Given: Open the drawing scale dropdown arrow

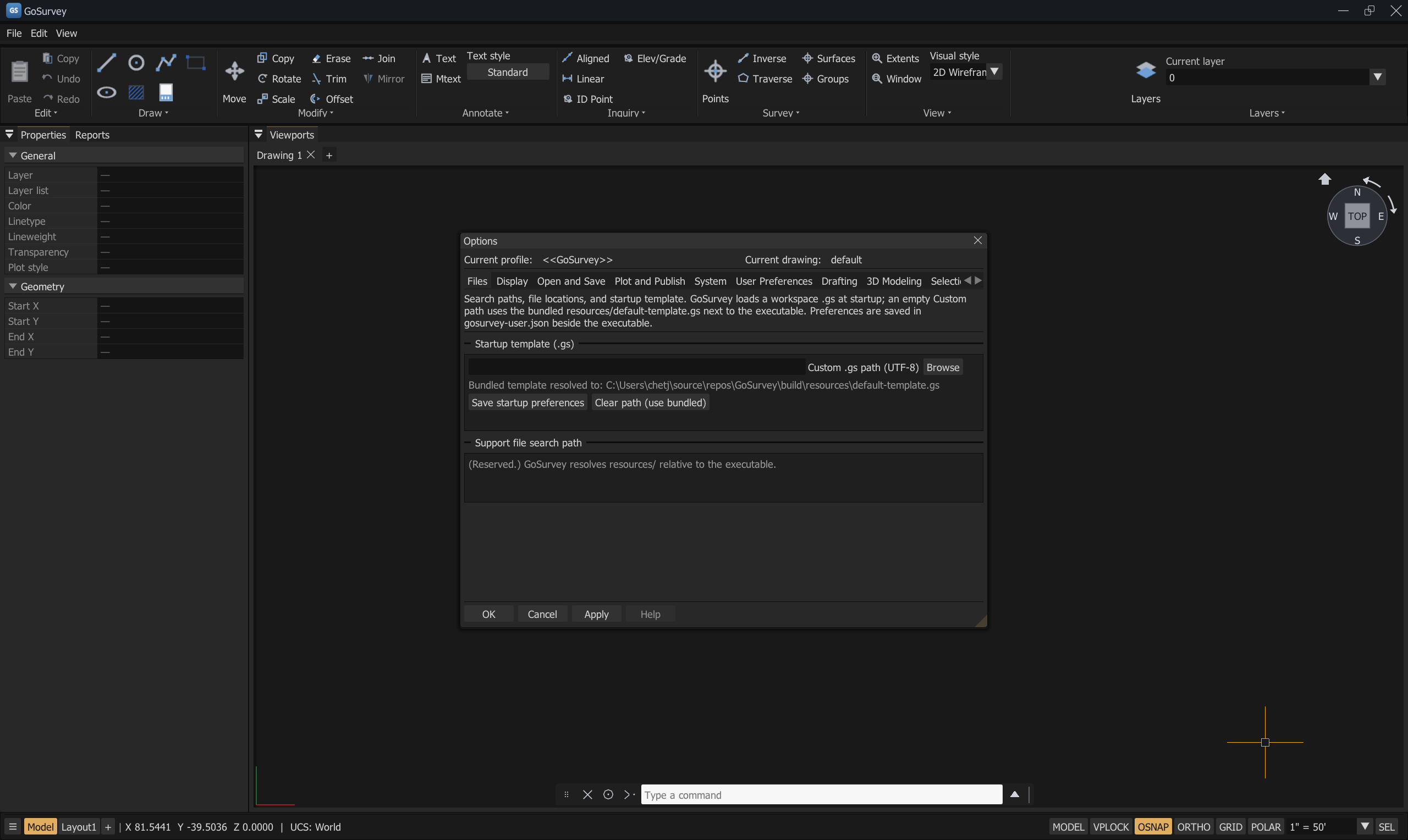Looking at the screenshot, I should coord(1365,826).
